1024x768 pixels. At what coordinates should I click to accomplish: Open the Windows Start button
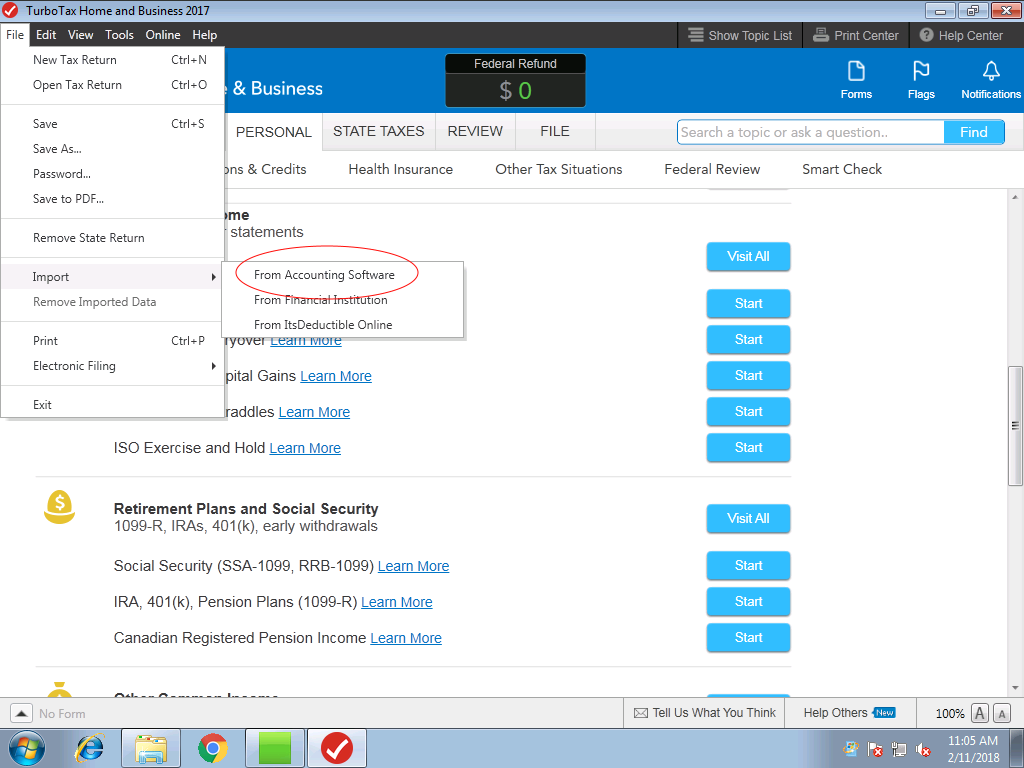[x=27, y=748]
